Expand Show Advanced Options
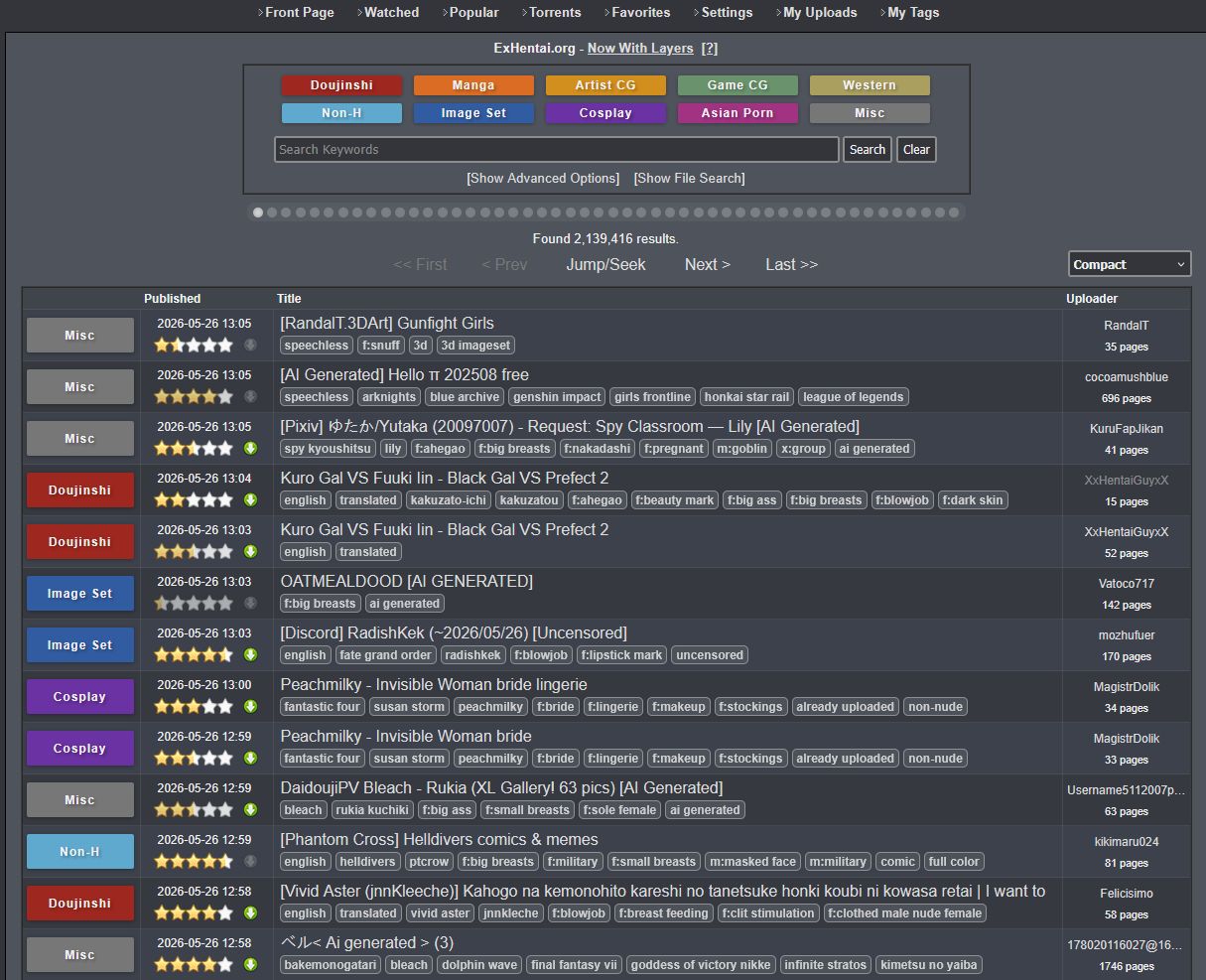Image resolution: width=1206 pixels, height=980 pixels. click(543, 179)
